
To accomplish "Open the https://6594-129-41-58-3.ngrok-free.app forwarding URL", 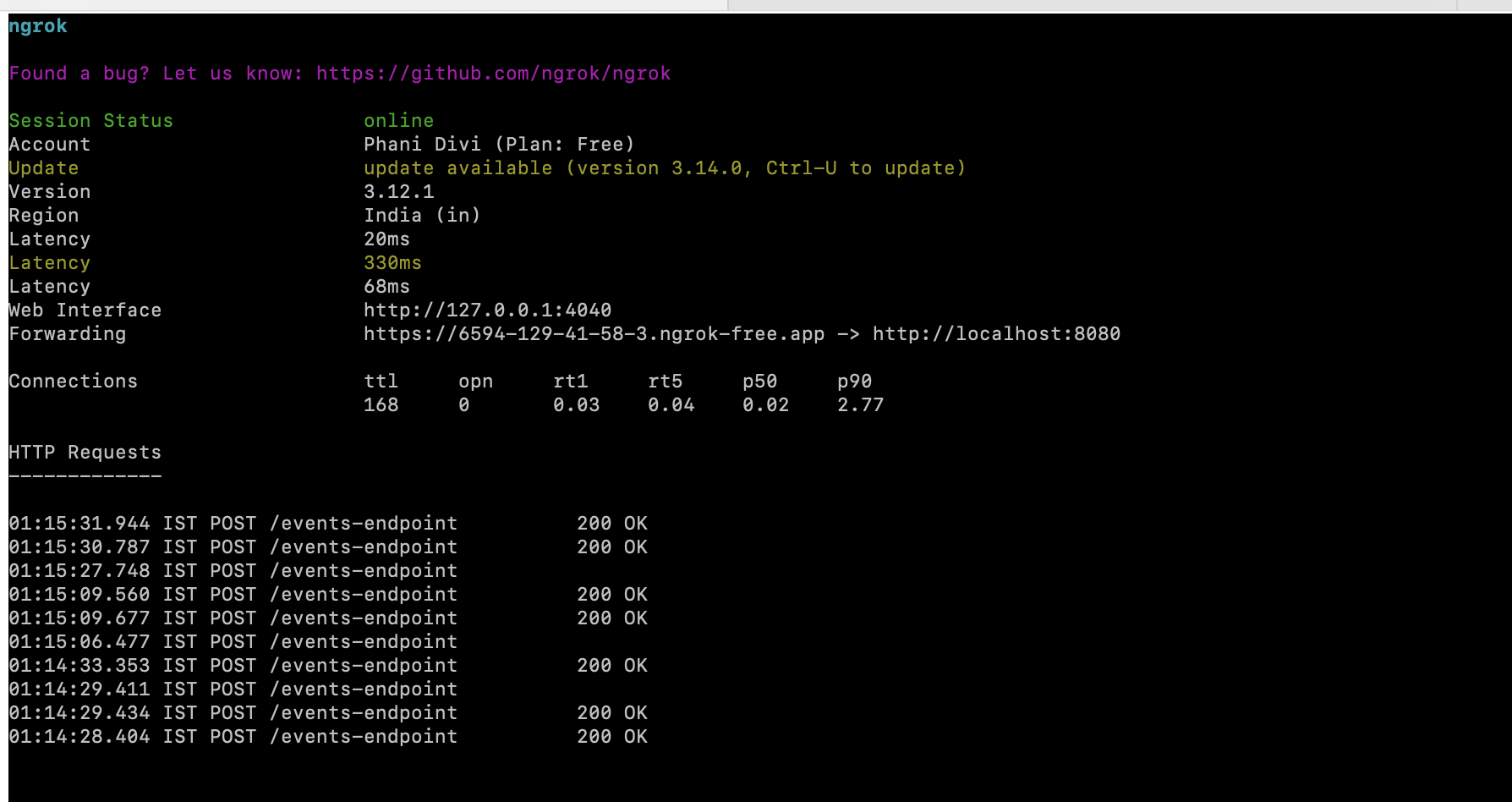I will click(594, 334).
